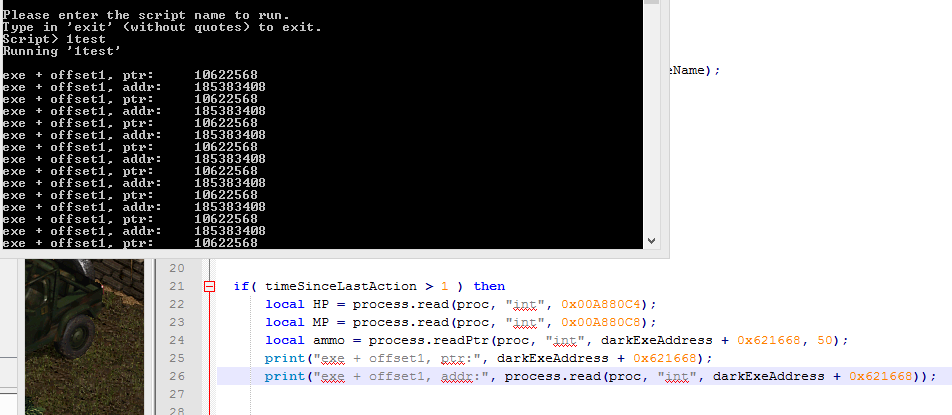This screenshot has width=952, height=415.
Task: Place cursor on the 'then' keyword
Action: [489, 286]
